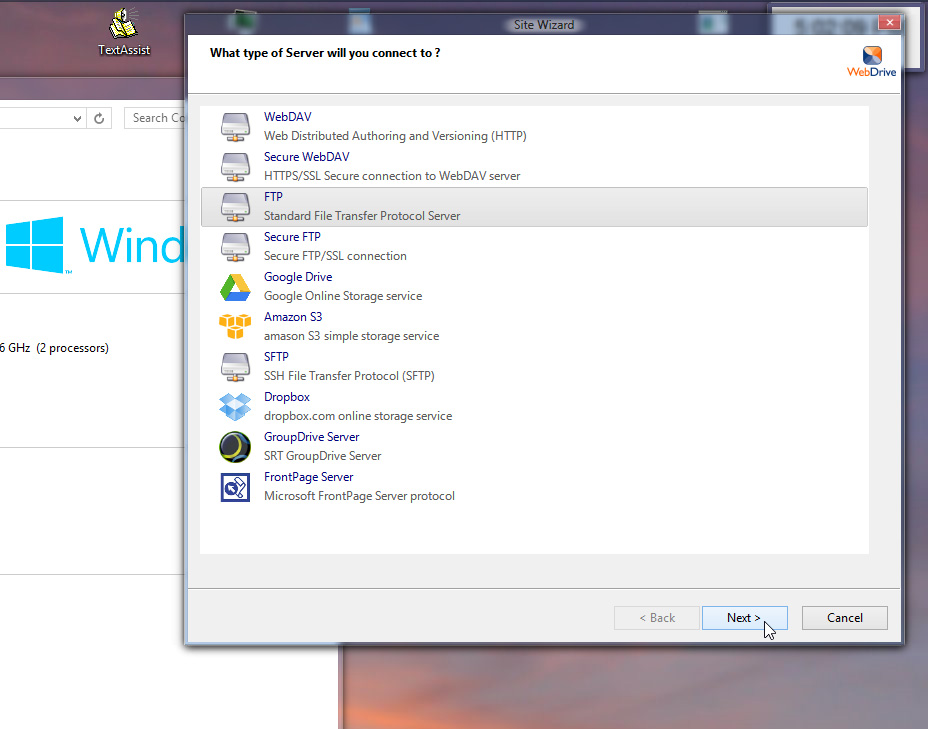Click 'Standard File Transfer Protocol Server' description

(362, 216)
